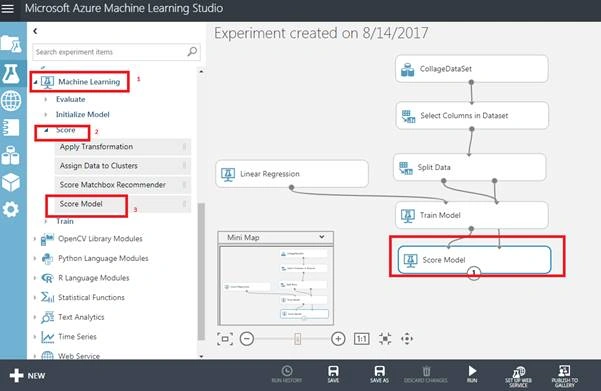
Task: Select the Train Model node
Action: (471, 215)
